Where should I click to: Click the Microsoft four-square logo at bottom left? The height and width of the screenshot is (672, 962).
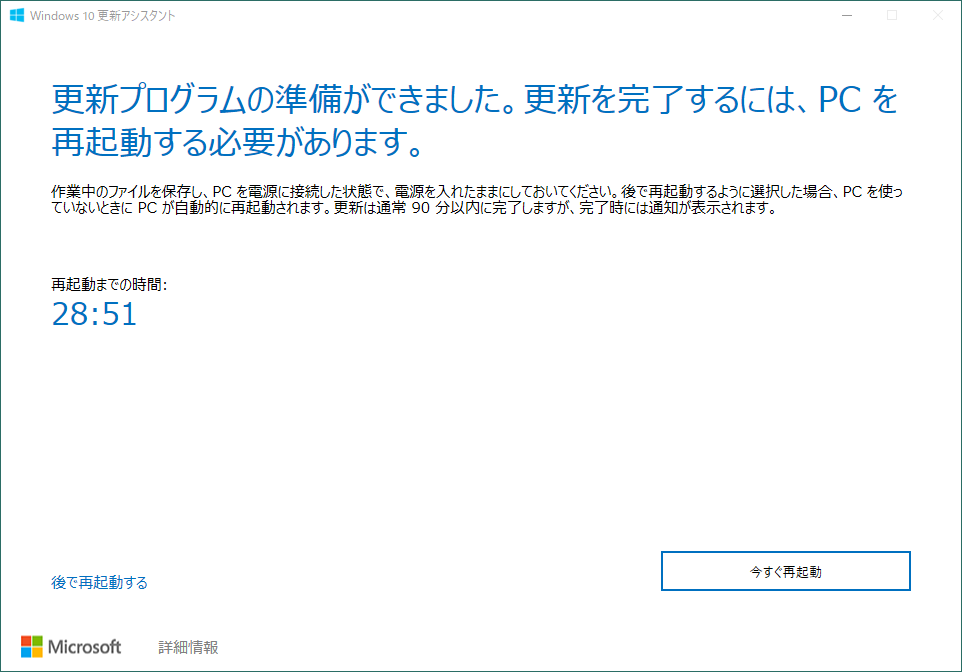point(30,647)
